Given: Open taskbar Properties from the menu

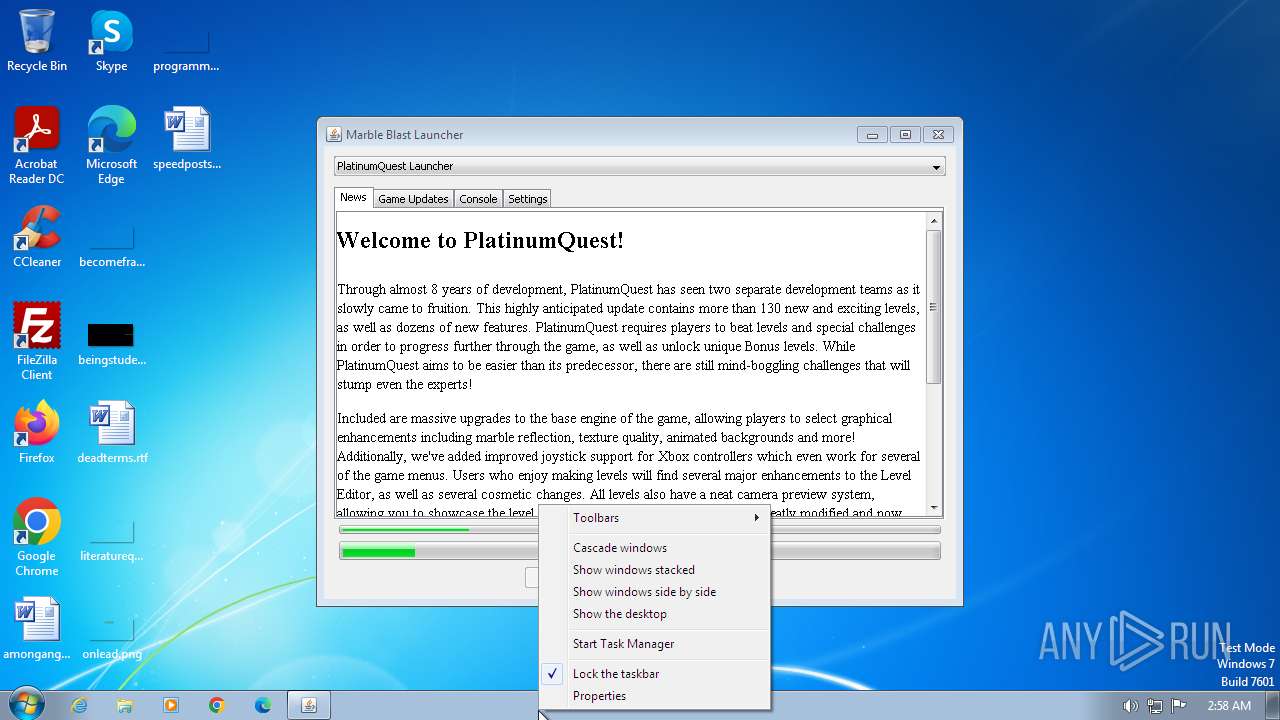Looking at the screenshot, I should 654,696.
